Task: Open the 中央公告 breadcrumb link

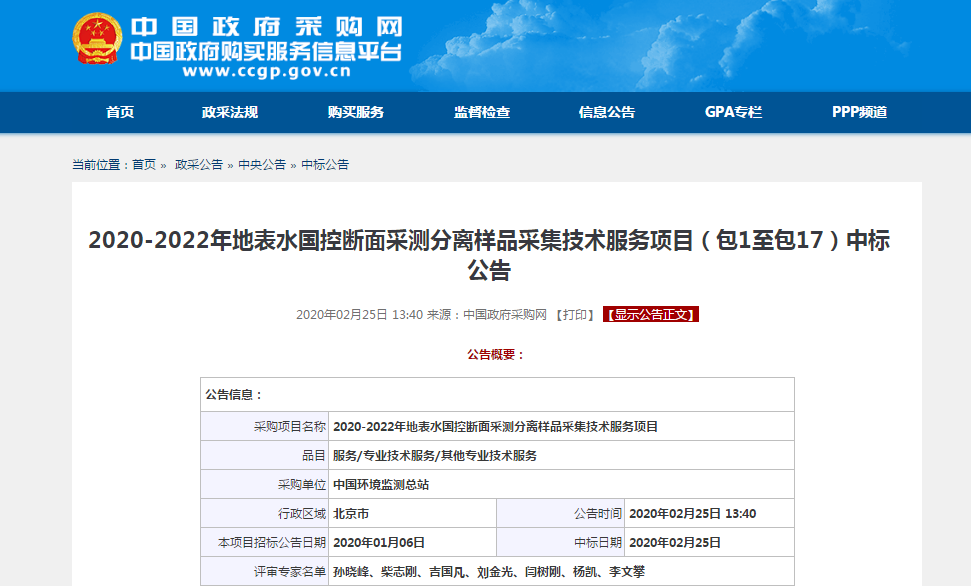Action: click(x=262, y=165)
